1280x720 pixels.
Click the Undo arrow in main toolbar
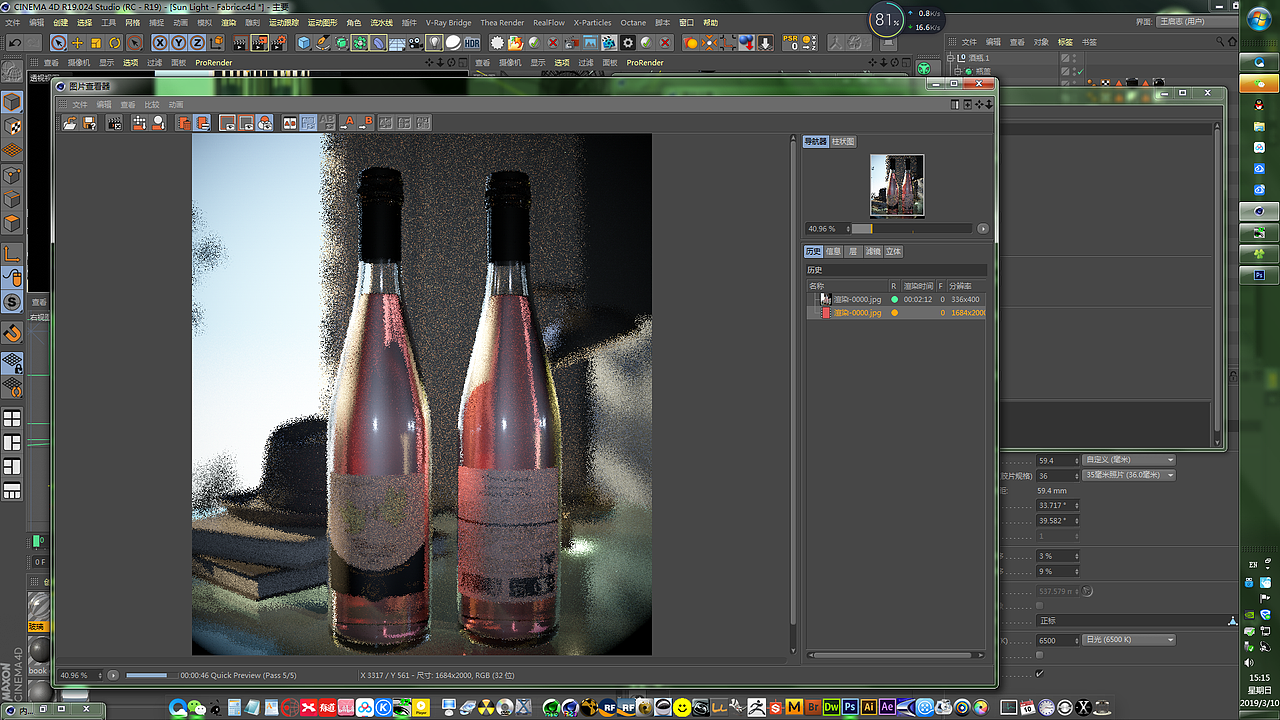[14, 42]
